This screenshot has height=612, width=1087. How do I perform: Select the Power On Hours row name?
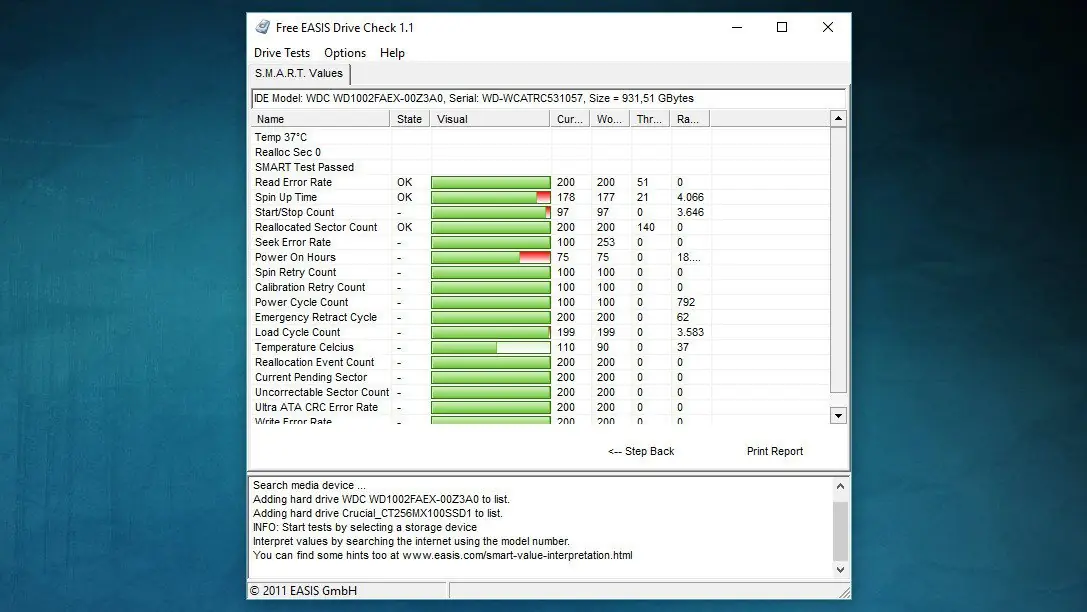click(x=295, y=257)
